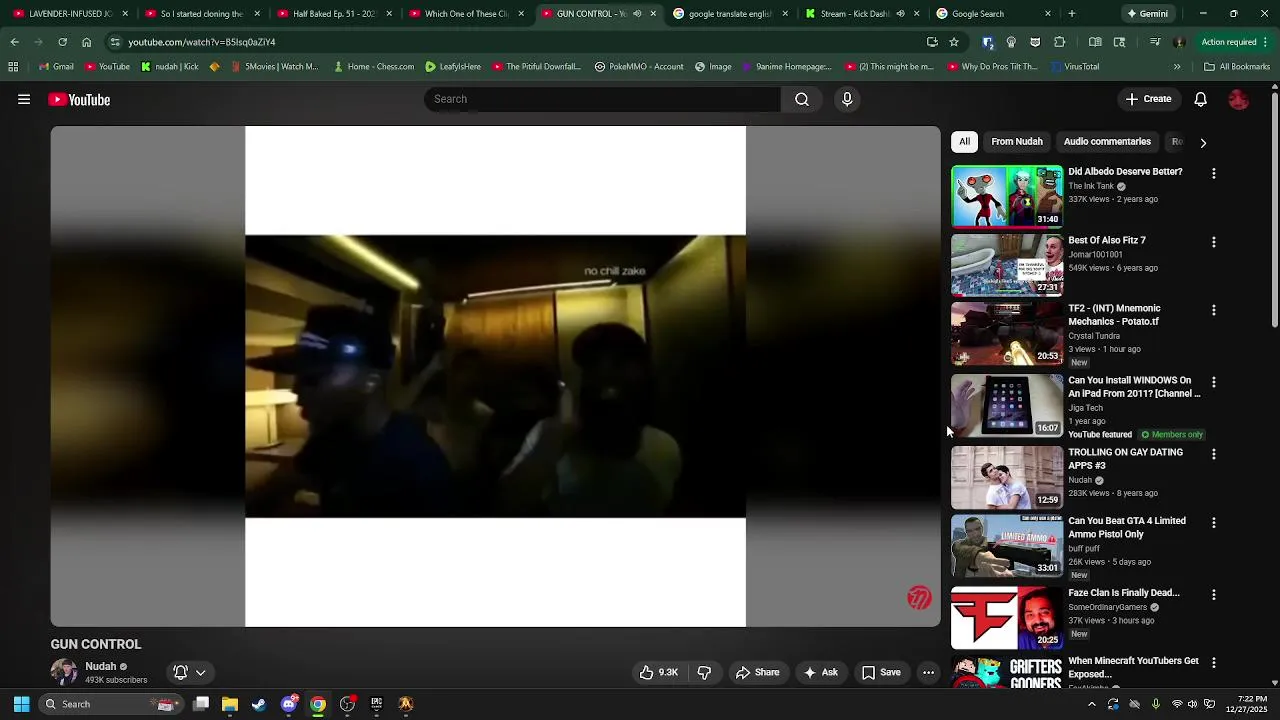The image size is (1280, 720).
Task: Open options for Best Of Also Fitz 7
Action: click(1214, 242)
